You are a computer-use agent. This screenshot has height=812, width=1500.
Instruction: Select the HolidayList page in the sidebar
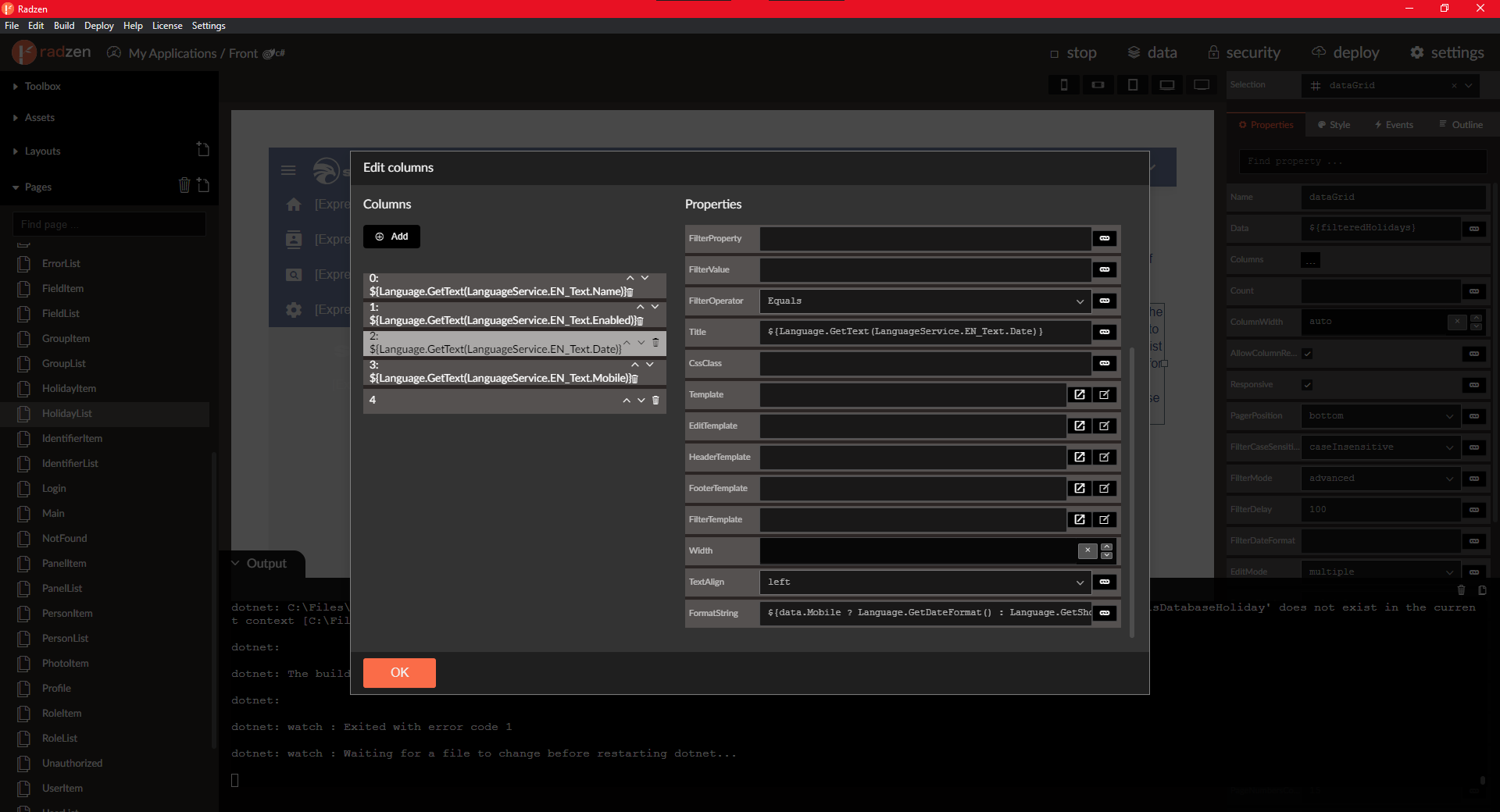pyautogui.click(x=69, y=413)
